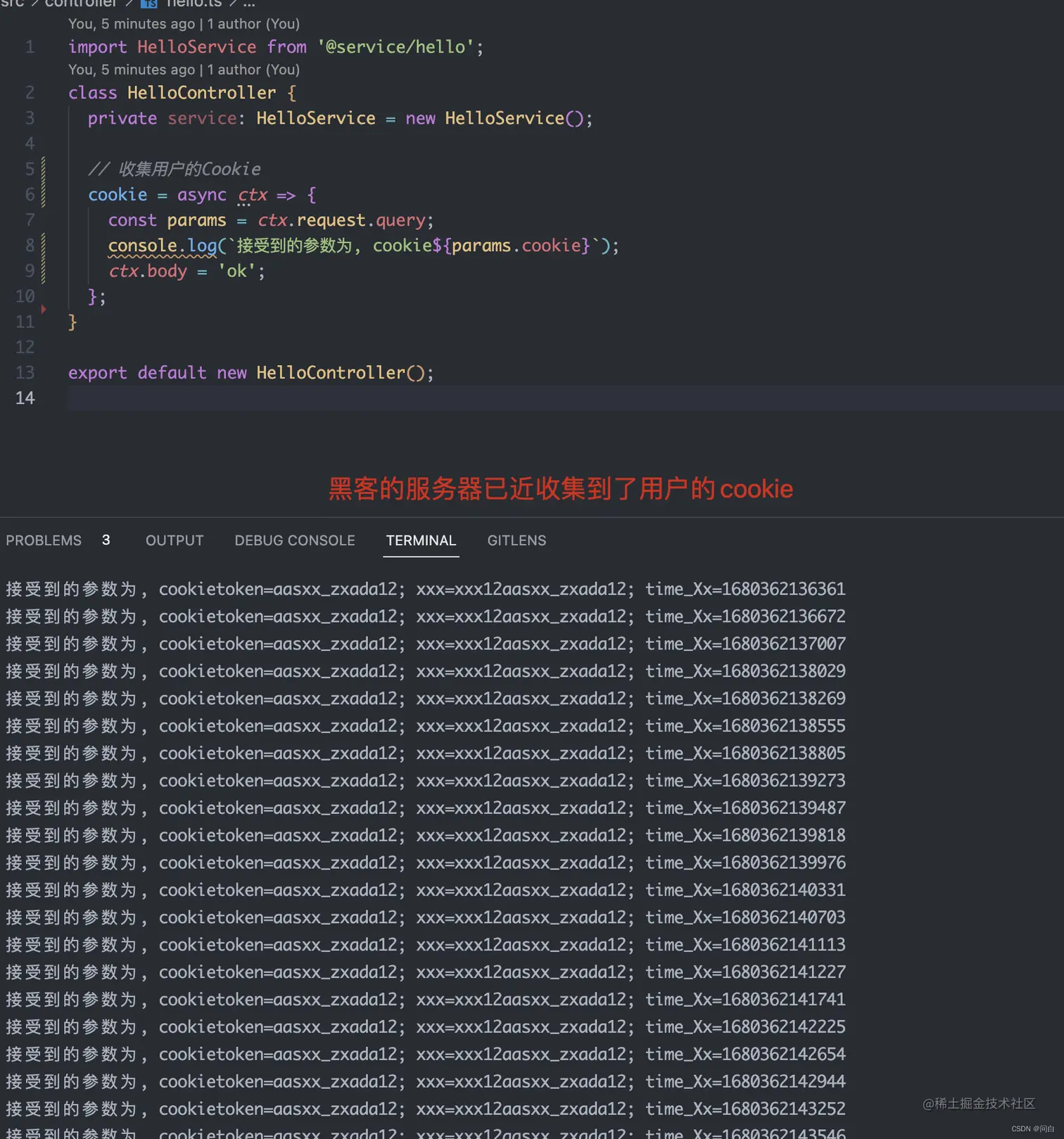Open the GITLENS panel tab
This screenshot has height=1139, width=1064.
point(517,540)
